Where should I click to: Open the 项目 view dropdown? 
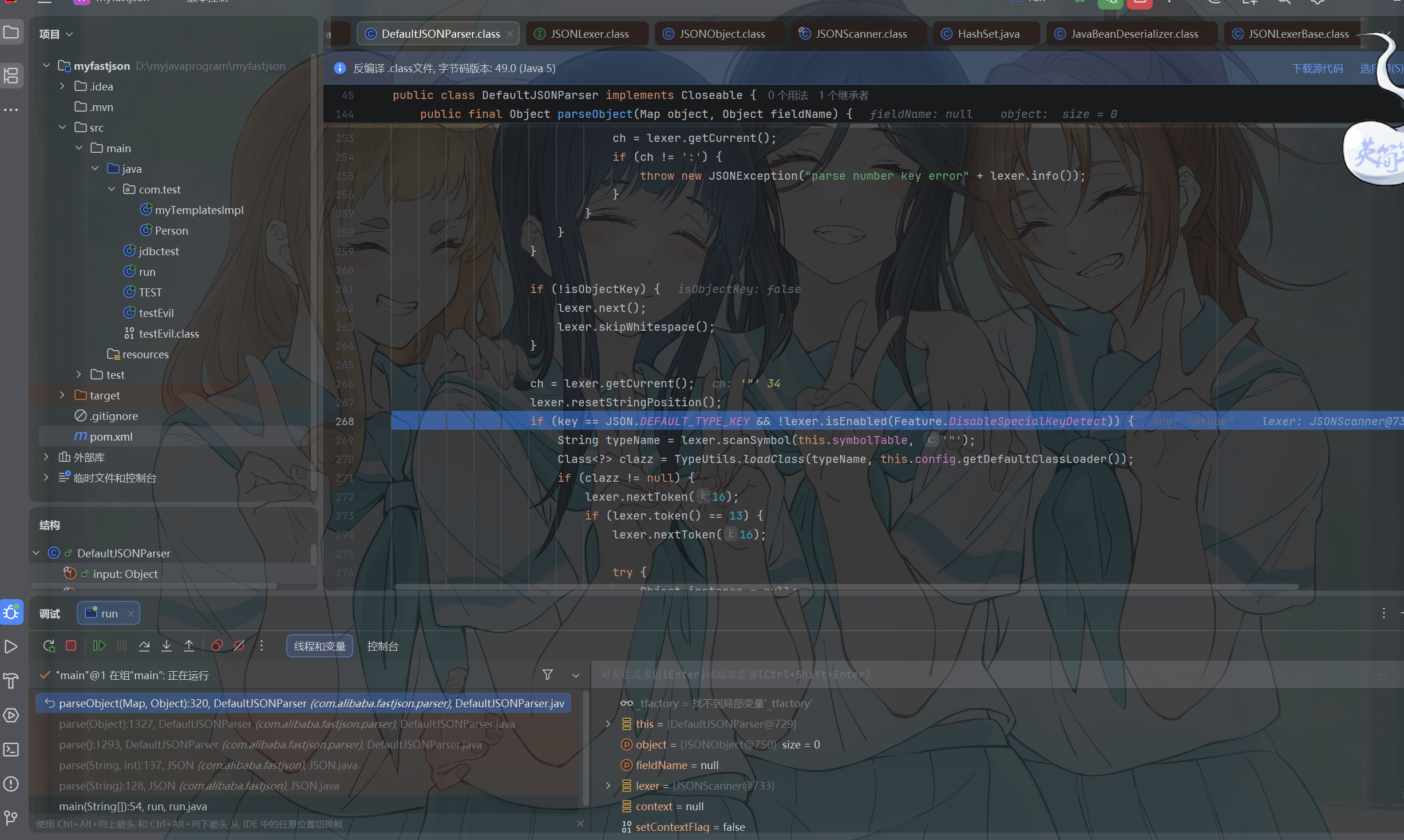(56, 34)
